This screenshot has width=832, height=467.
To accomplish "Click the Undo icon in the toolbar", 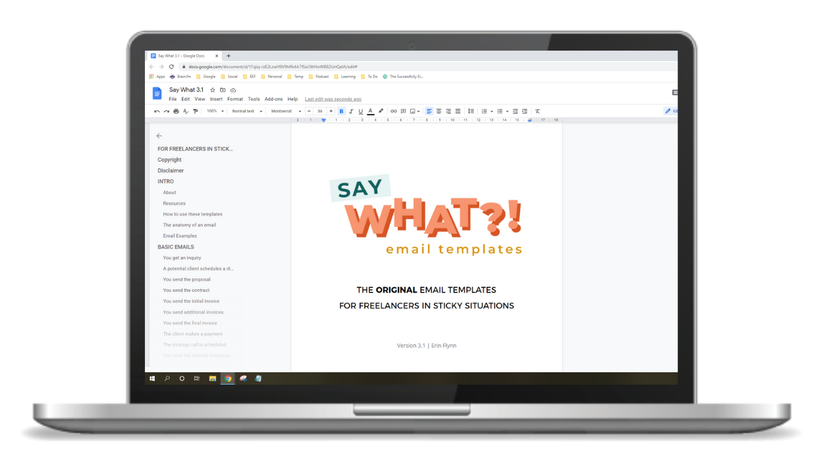I will pyautogui.click(x=157, y=111).
